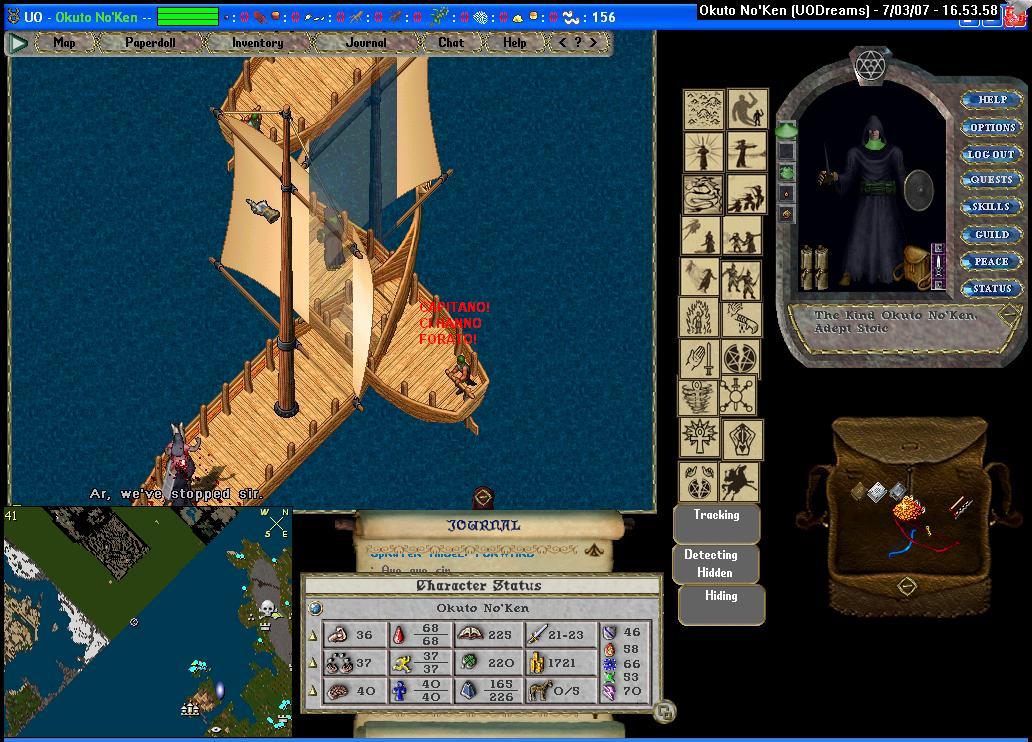
Task: Cast the radiant robed figure spell icon
Action: click(704, 152)
